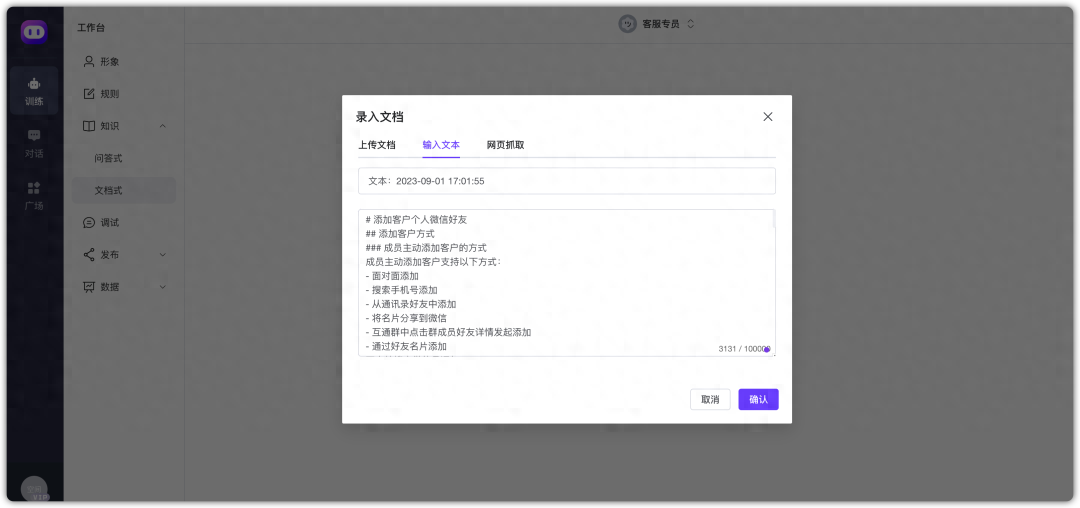
Task: Click the line '- 通过好友名片添加'
Action: 406,346
